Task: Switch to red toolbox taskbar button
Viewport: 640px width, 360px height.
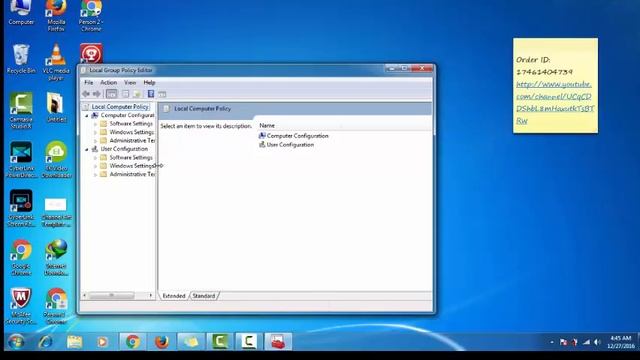Action: click(278, 341)
